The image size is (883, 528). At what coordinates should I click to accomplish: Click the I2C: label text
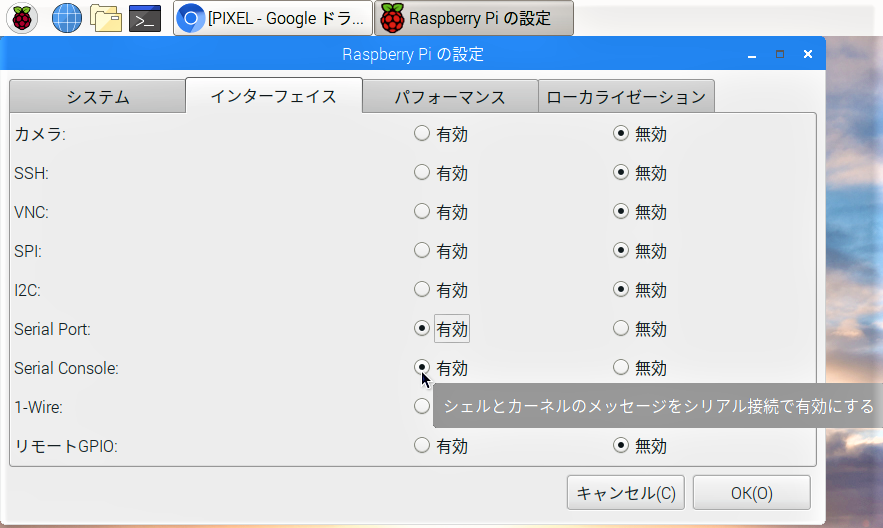click(28, 290)
